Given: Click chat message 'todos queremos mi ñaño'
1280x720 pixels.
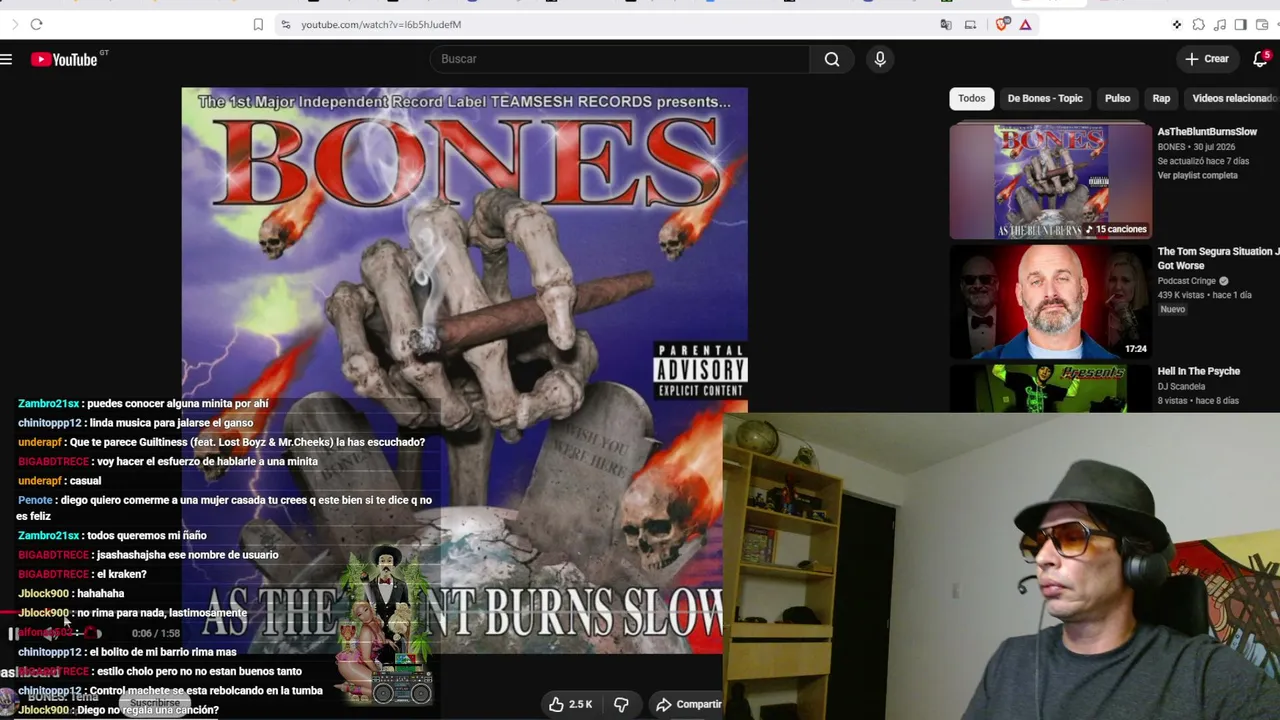Looking at the screenshot, I should 146,536.
